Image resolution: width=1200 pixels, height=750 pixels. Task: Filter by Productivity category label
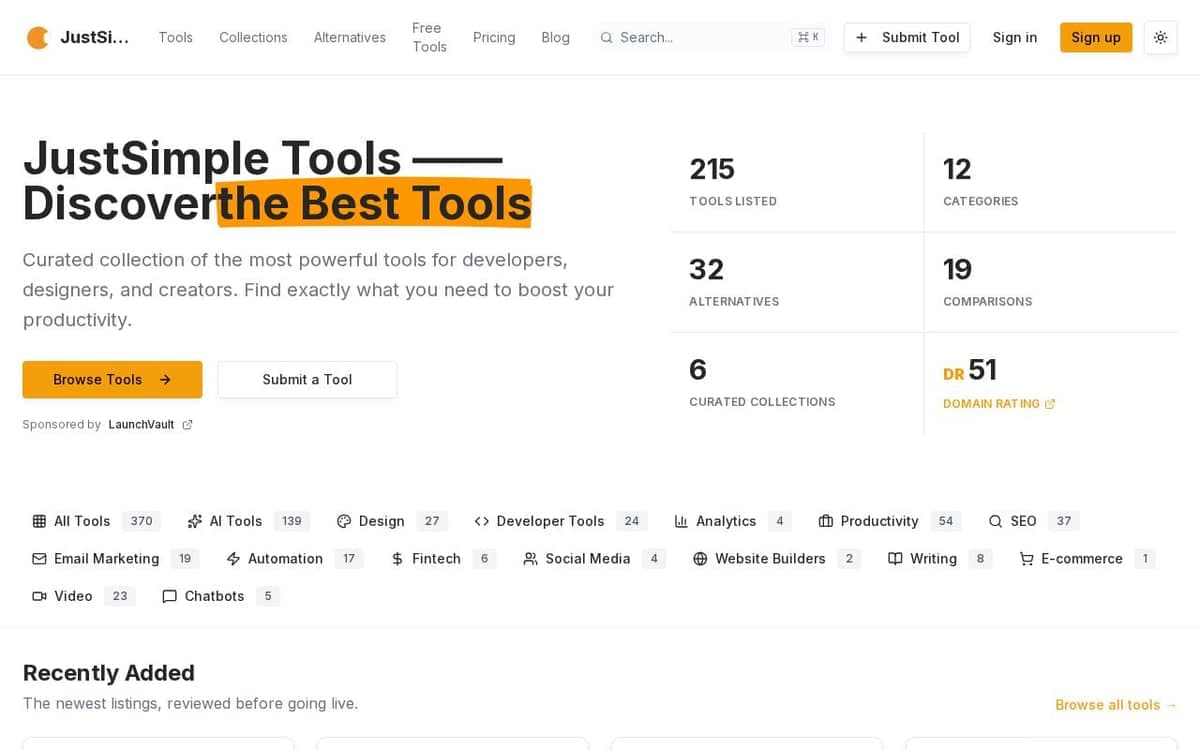click(x=879, y=521)
